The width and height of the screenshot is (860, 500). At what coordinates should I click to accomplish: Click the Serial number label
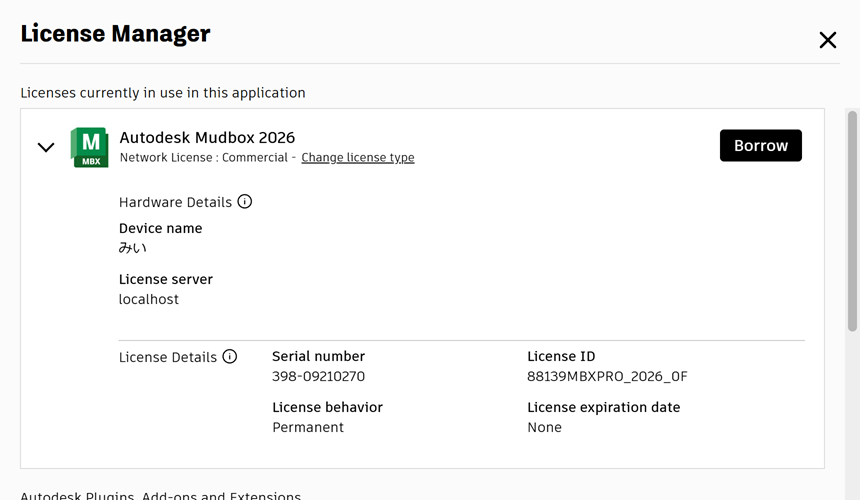(319, 356)
